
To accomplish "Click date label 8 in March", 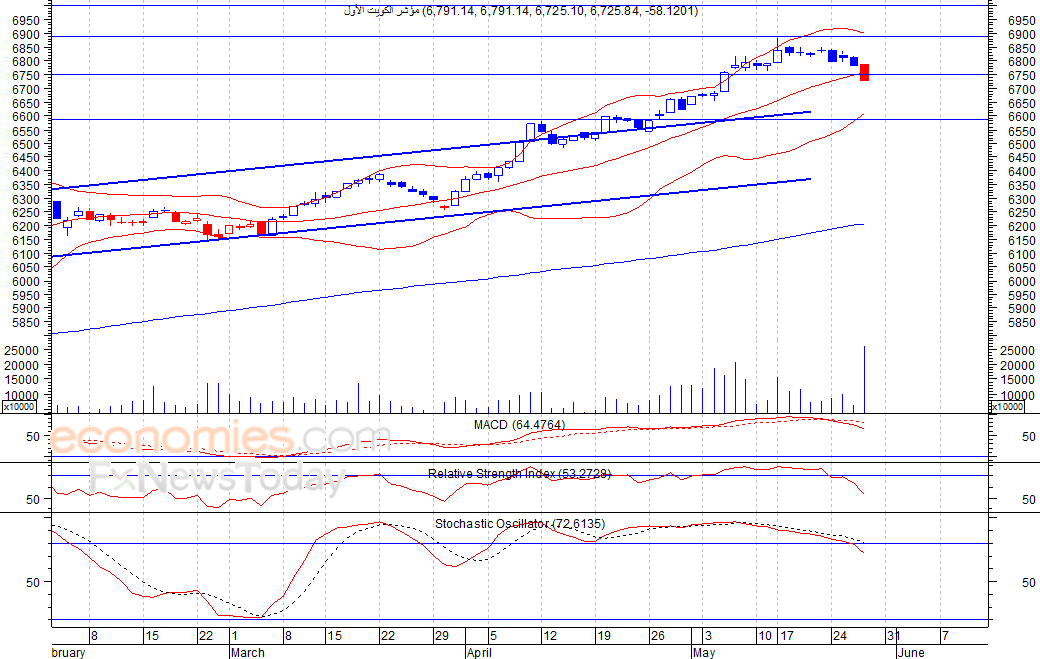I will 288,636.
